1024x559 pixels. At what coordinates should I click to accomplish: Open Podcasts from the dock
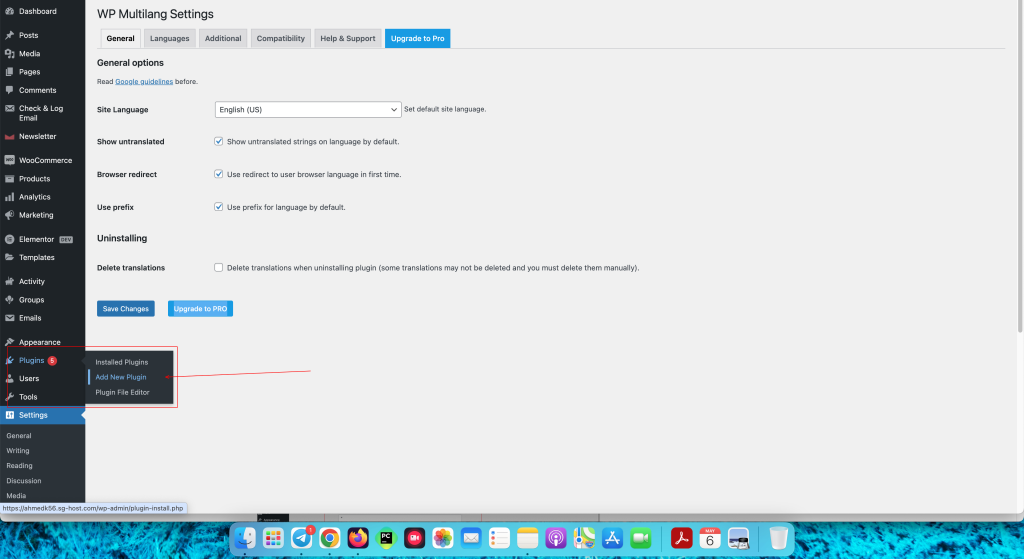coord(556,538)
